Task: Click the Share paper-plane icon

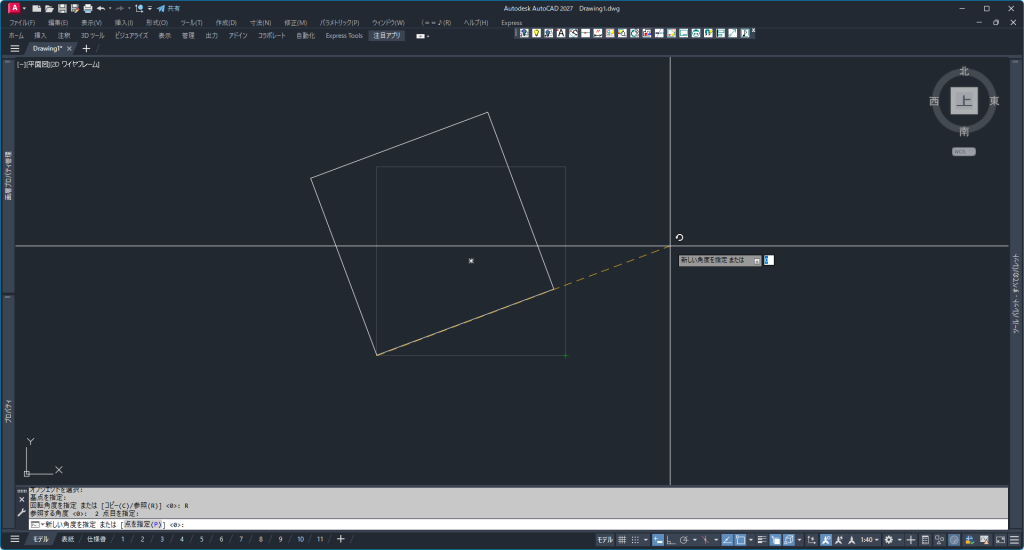Action: [x=160, y=8]
